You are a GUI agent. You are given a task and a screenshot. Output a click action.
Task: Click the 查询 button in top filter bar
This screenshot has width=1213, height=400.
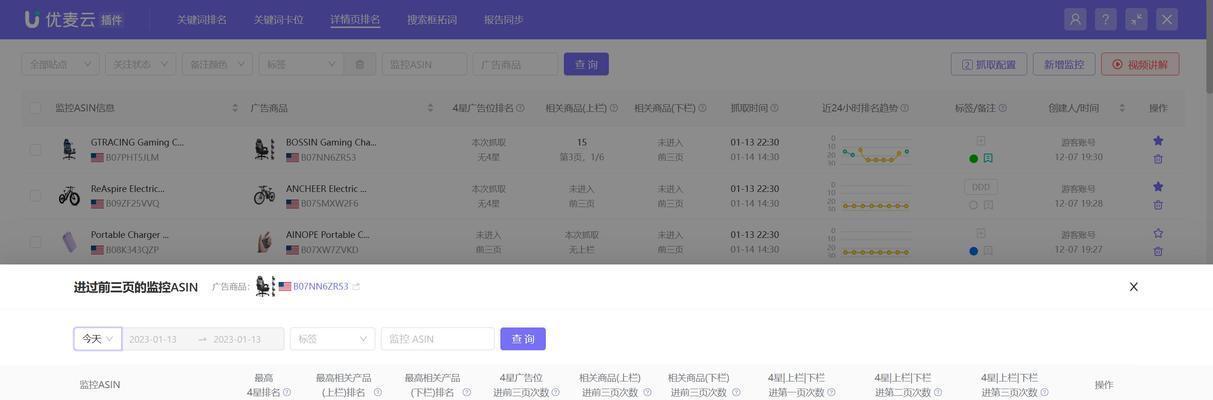pos(586,64)
